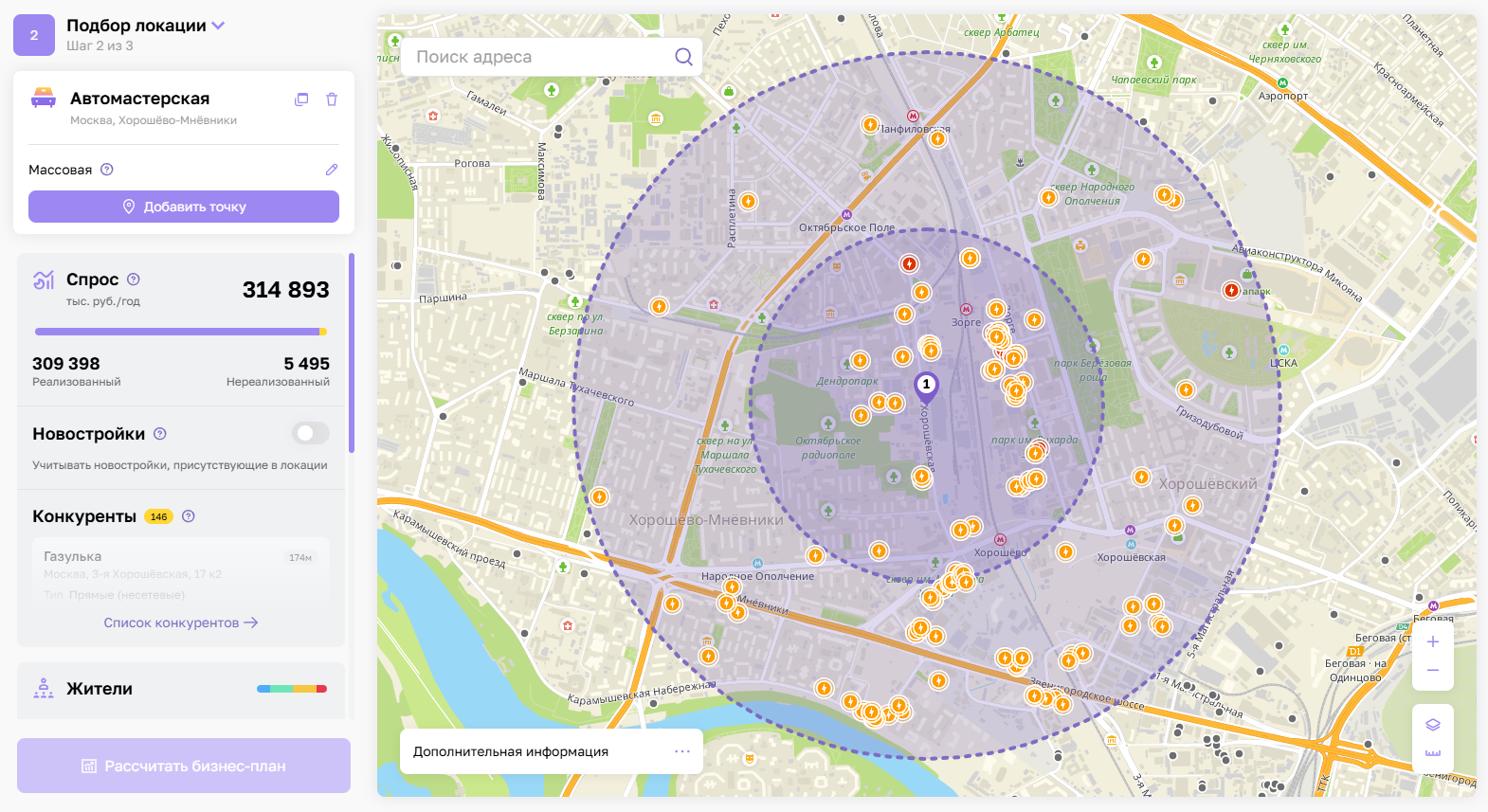
Task: Open Список конкурентов link
Action: (x=181, y=623)
